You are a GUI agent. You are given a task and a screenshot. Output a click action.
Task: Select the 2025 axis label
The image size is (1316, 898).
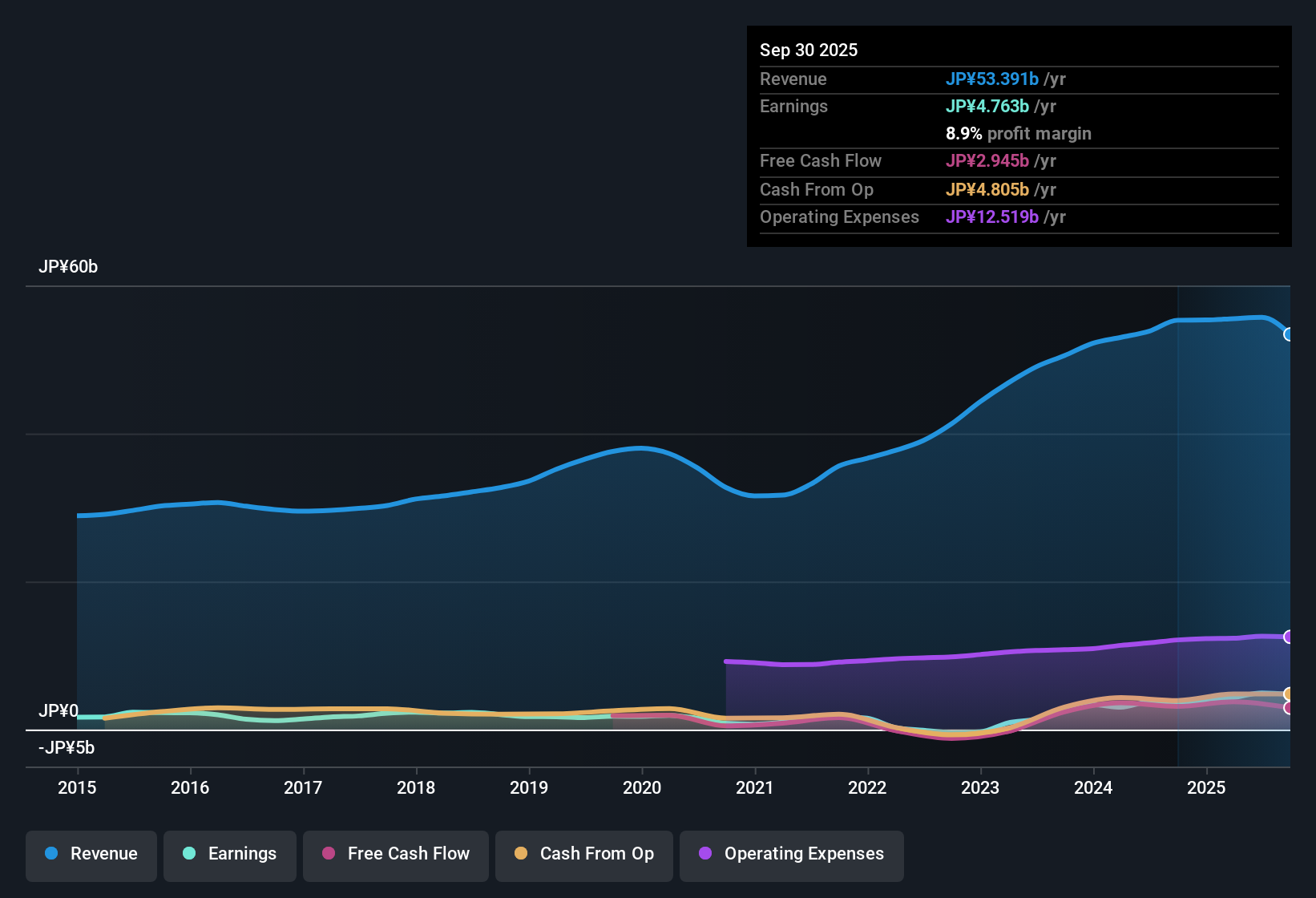tap(1207, 788)
